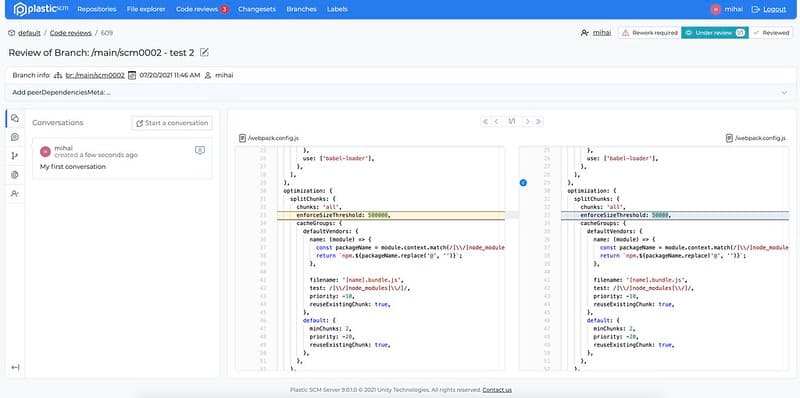Collapse the sidebar with the left arrow
Viewport: 800px width, 398px height.
tap(15, 367)
